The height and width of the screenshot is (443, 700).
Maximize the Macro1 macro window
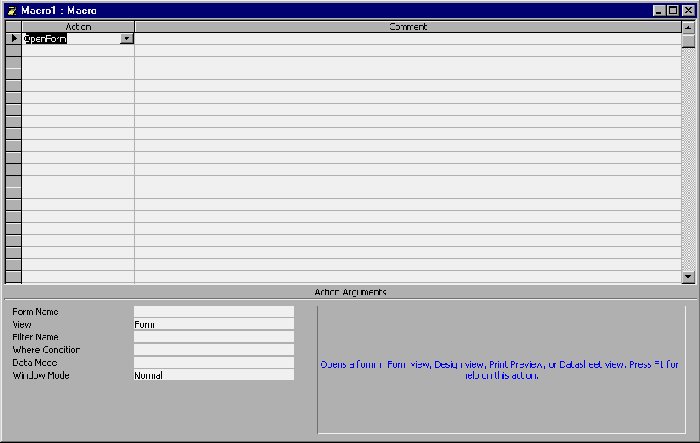tap(672, 9)
